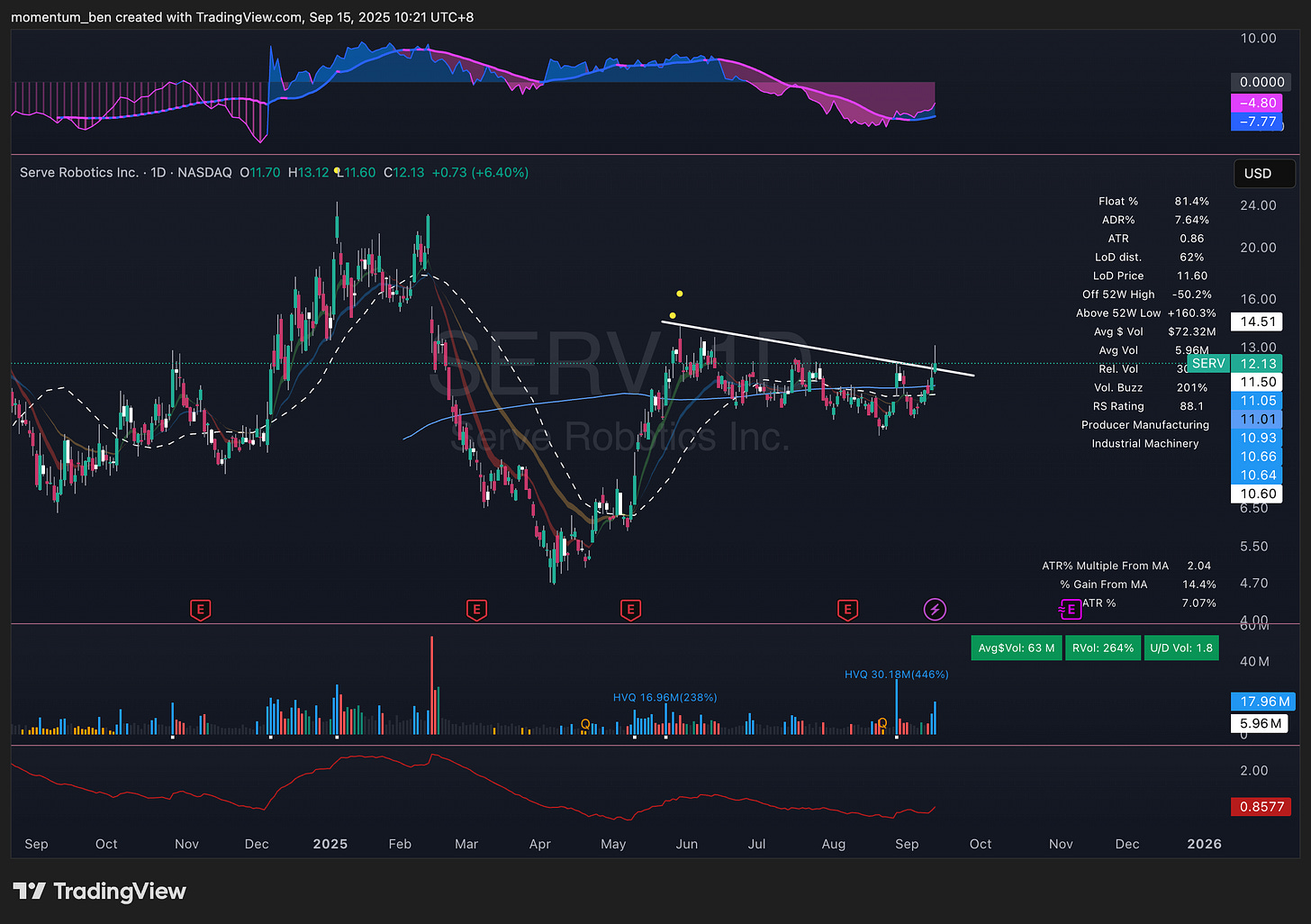
Task: Click the green SERV symbol tag
Action: click(x=1208, y=363)
